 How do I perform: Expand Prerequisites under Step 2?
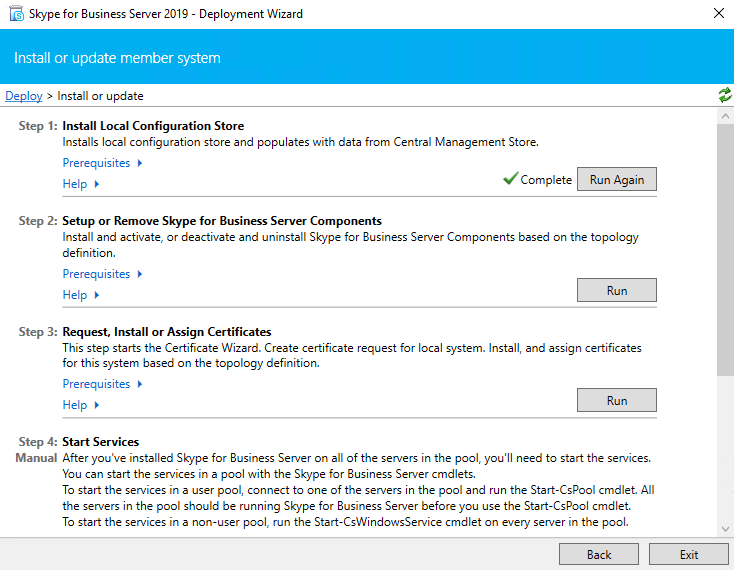pyautogui.click(x=102, y=274)
